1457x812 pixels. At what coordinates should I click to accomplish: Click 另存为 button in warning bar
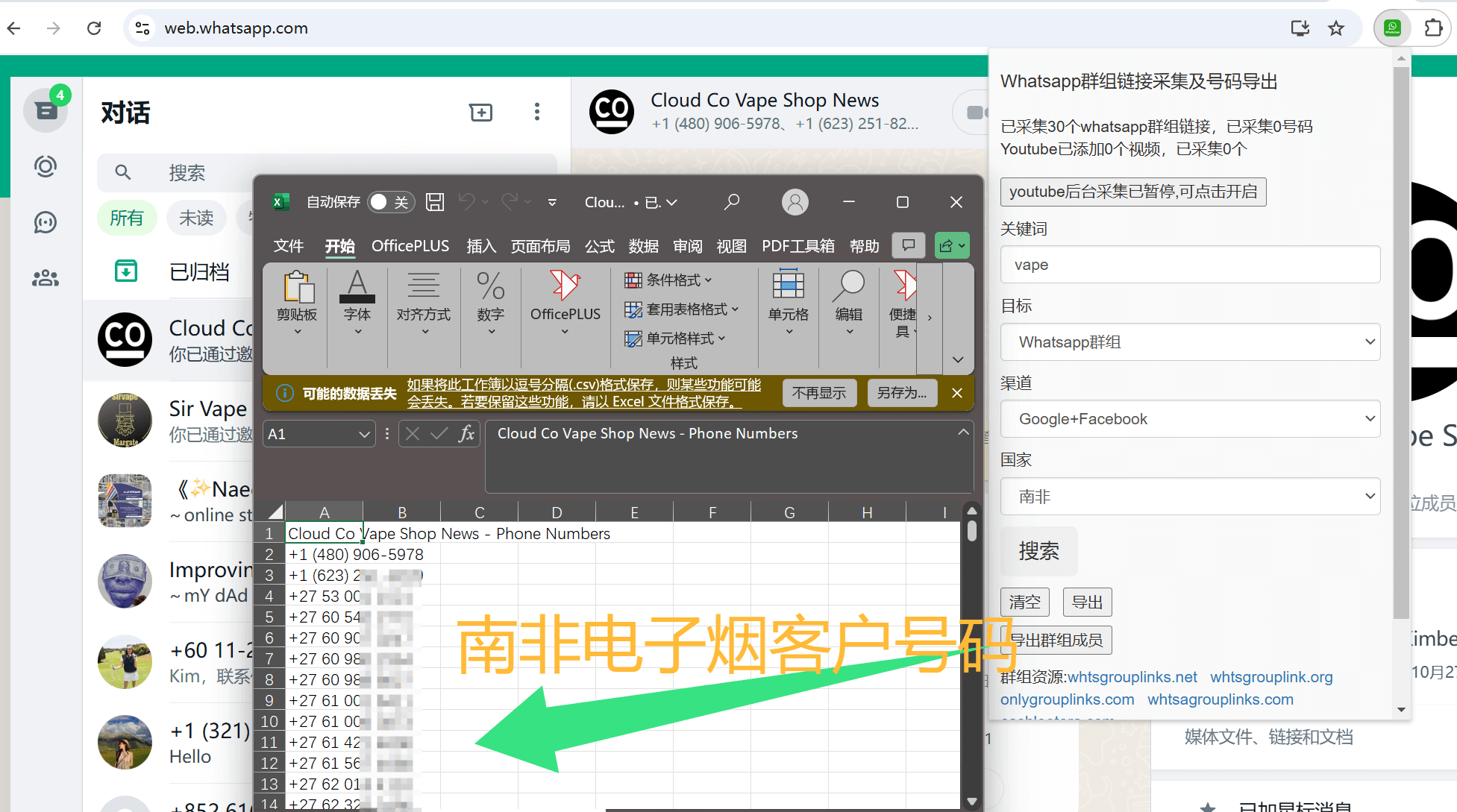click(x=901, y=393)
